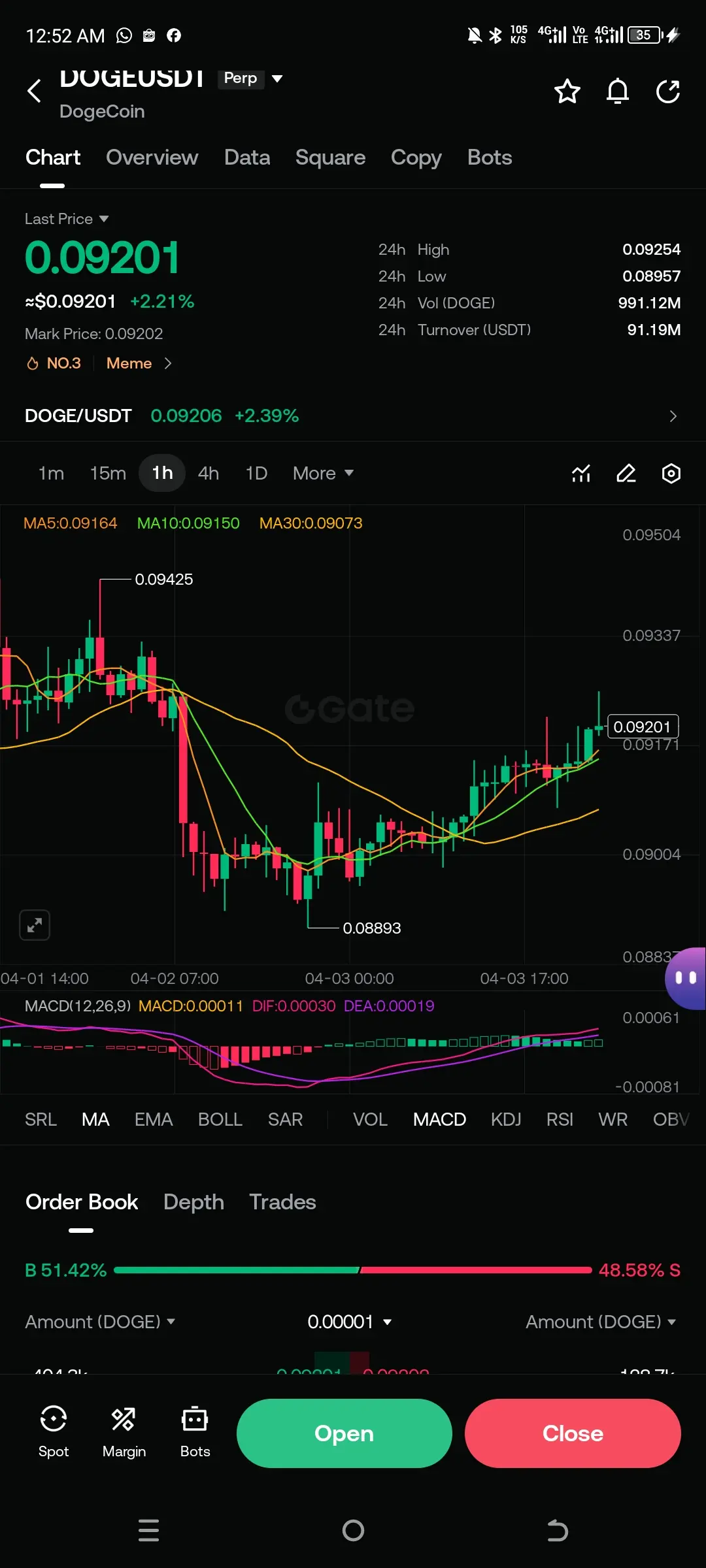
Task: Open price alert bell icon
Action: click(617, 91)
